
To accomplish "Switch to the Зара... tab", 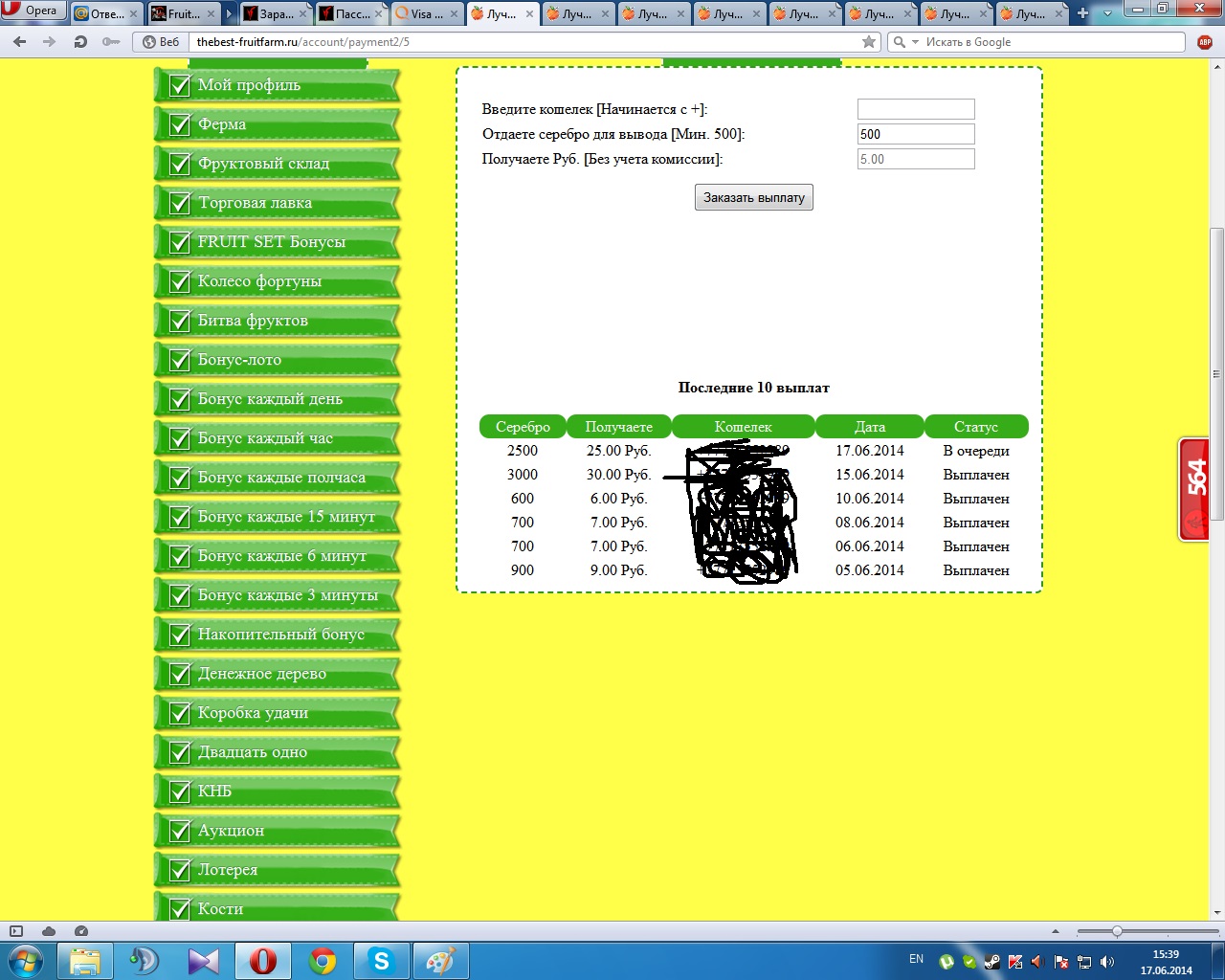I will (x=276, y=13).
